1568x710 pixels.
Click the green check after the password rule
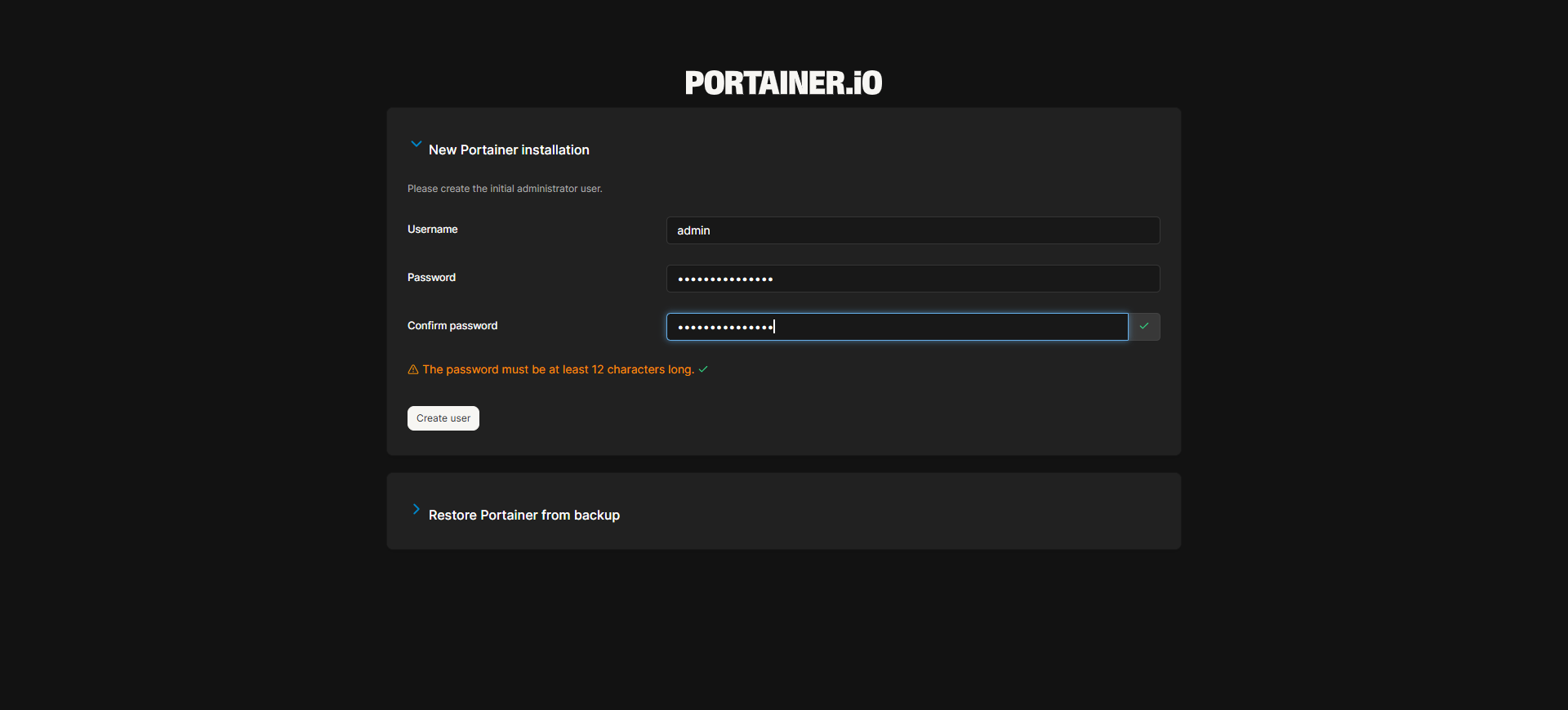pyautogui.click(x=703, y=369)
